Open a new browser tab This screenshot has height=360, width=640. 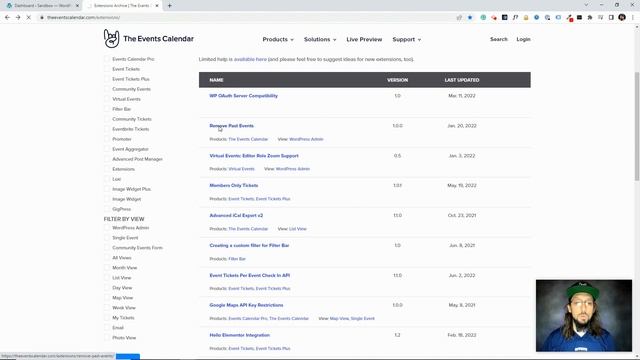pos(169,6)
